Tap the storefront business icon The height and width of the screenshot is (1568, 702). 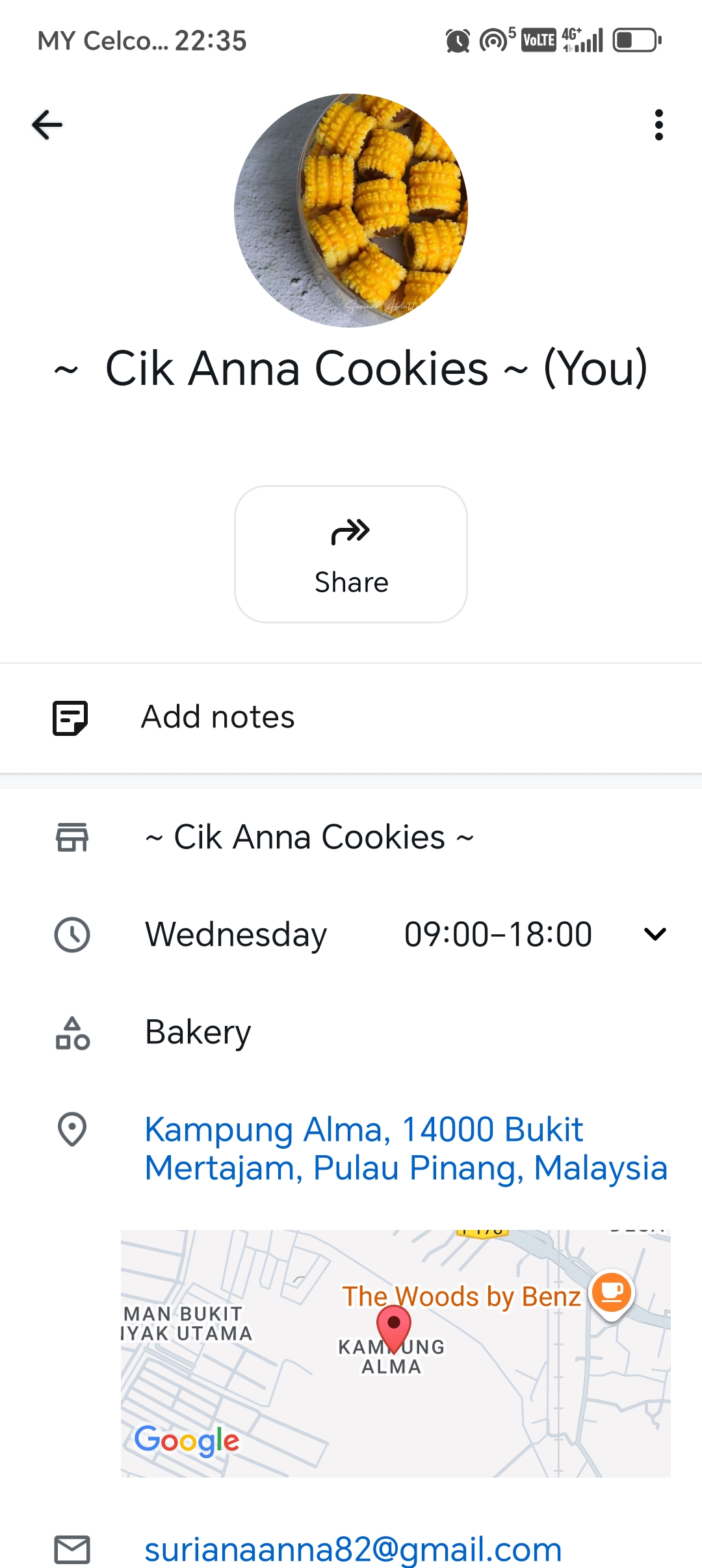click(71, 837)
